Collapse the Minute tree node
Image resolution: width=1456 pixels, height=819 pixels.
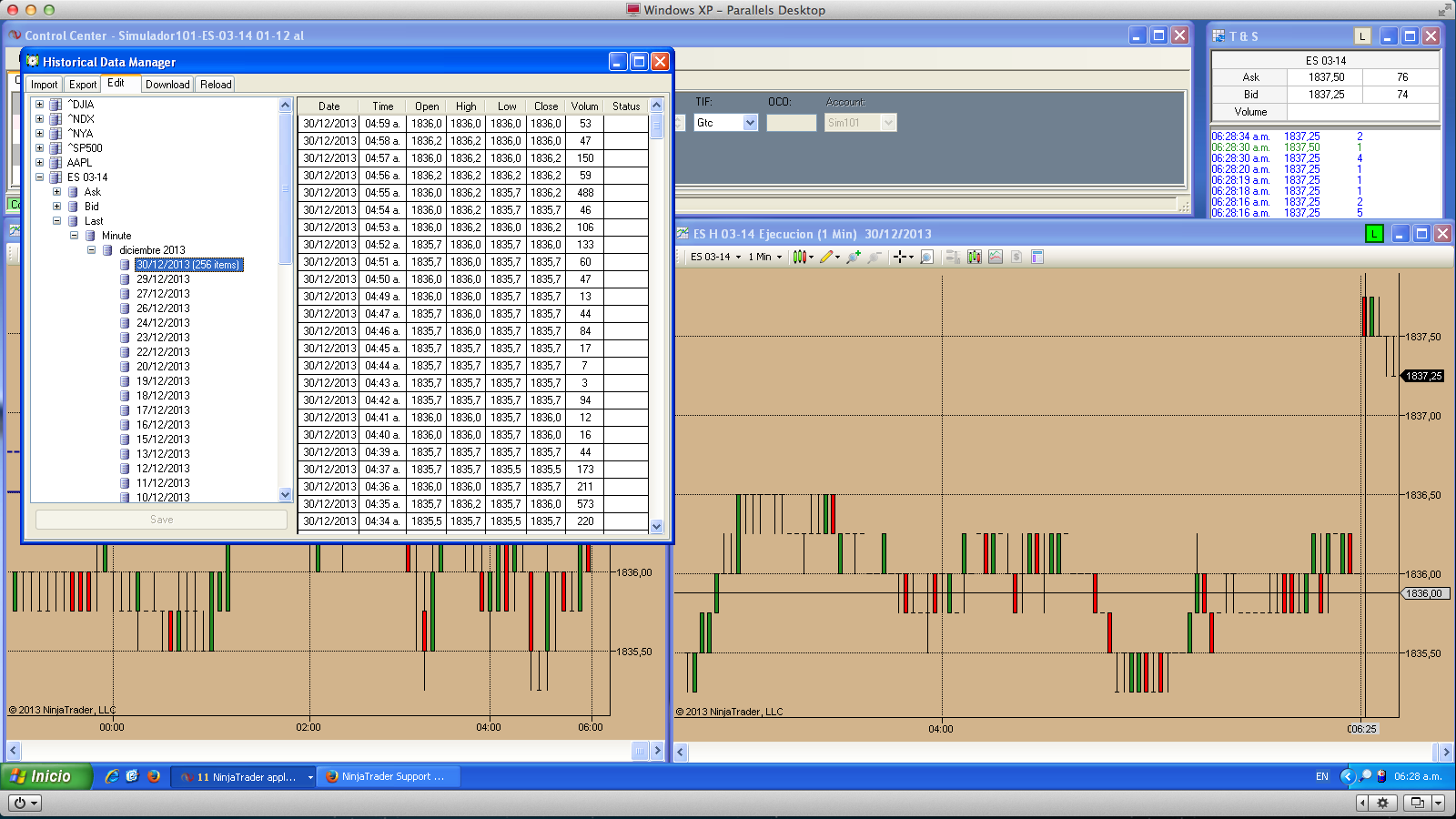coord(74,236)
